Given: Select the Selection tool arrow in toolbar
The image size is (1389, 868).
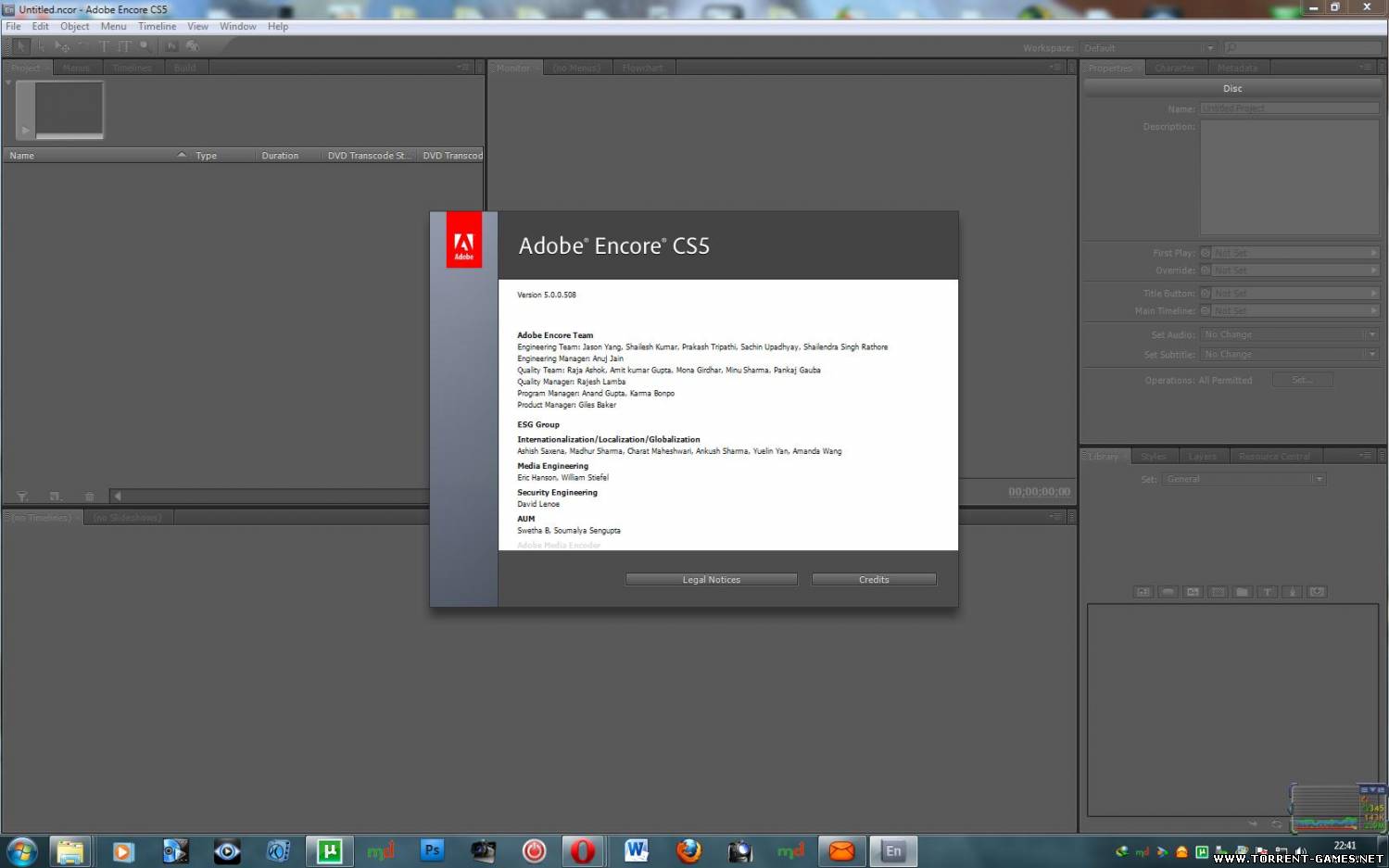Looking at the screenshot, I should [x=21, y=46].
